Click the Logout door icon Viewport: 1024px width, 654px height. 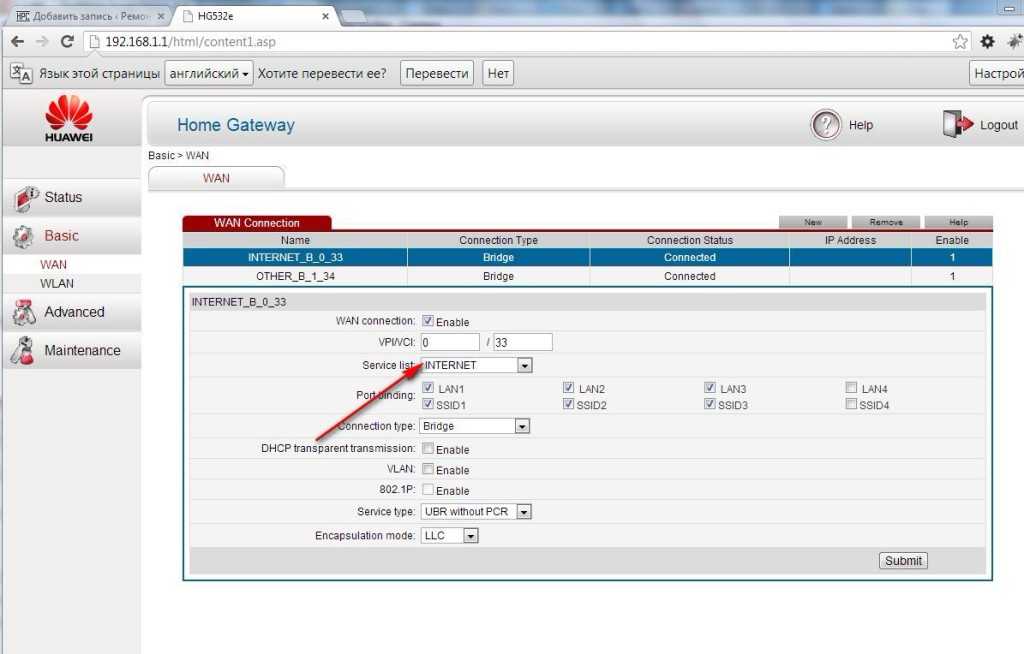click(x=957, y=123)
